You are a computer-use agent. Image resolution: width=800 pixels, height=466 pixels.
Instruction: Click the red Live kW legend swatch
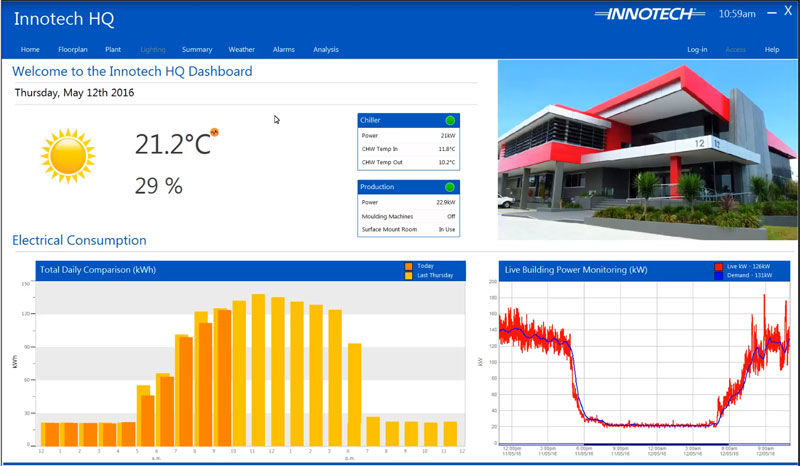(718, 266)
